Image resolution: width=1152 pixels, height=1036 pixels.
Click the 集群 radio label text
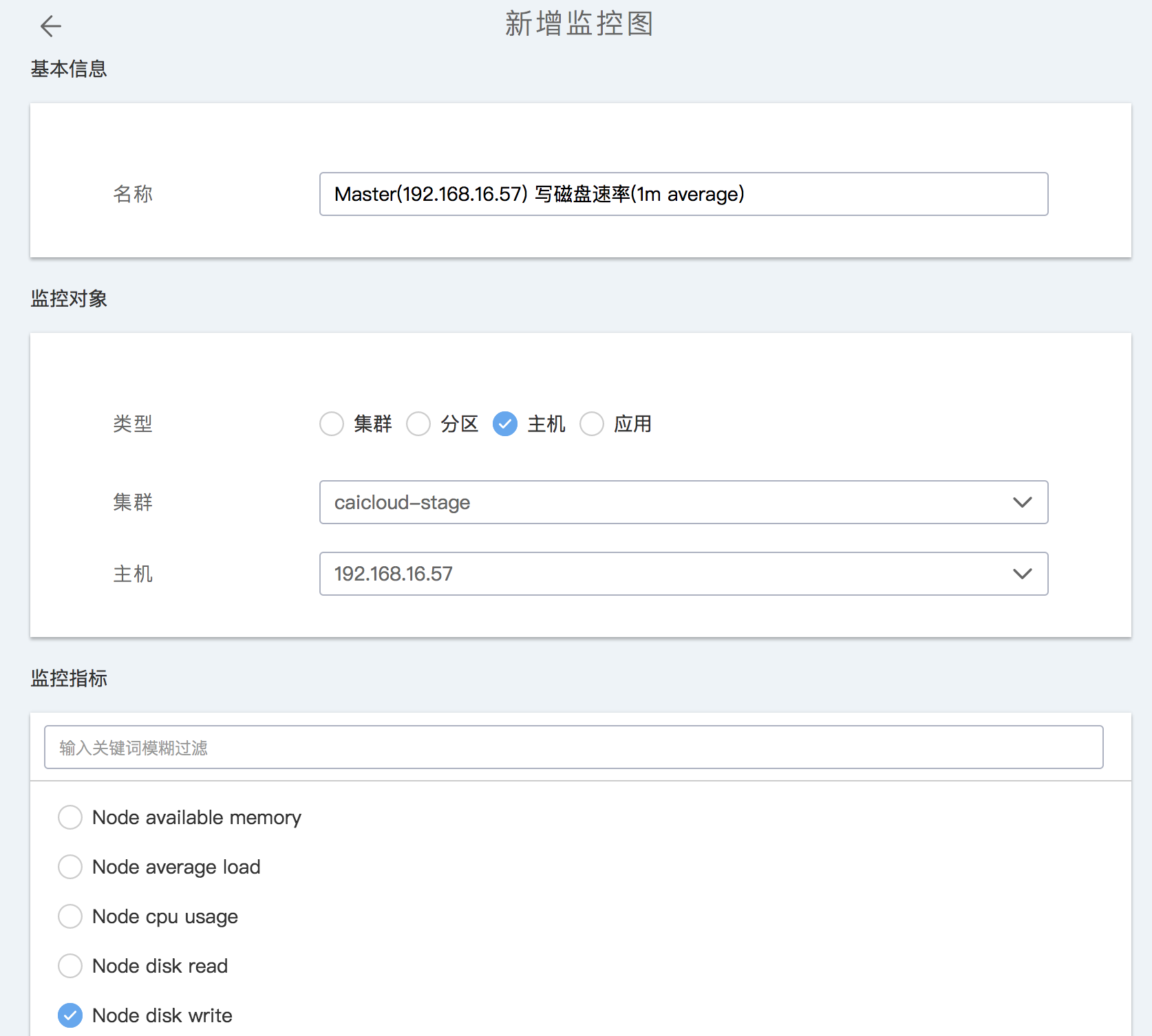pyautogui.click(x=373, y=424)
